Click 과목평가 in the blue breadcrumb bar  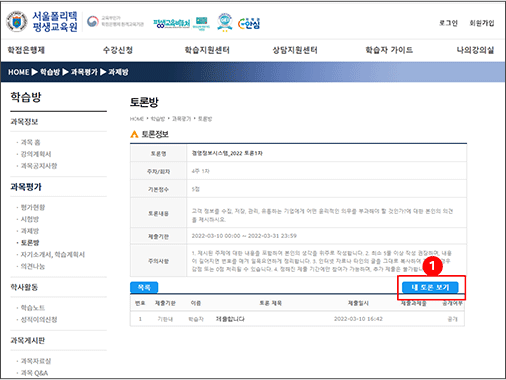pos(84,72)
